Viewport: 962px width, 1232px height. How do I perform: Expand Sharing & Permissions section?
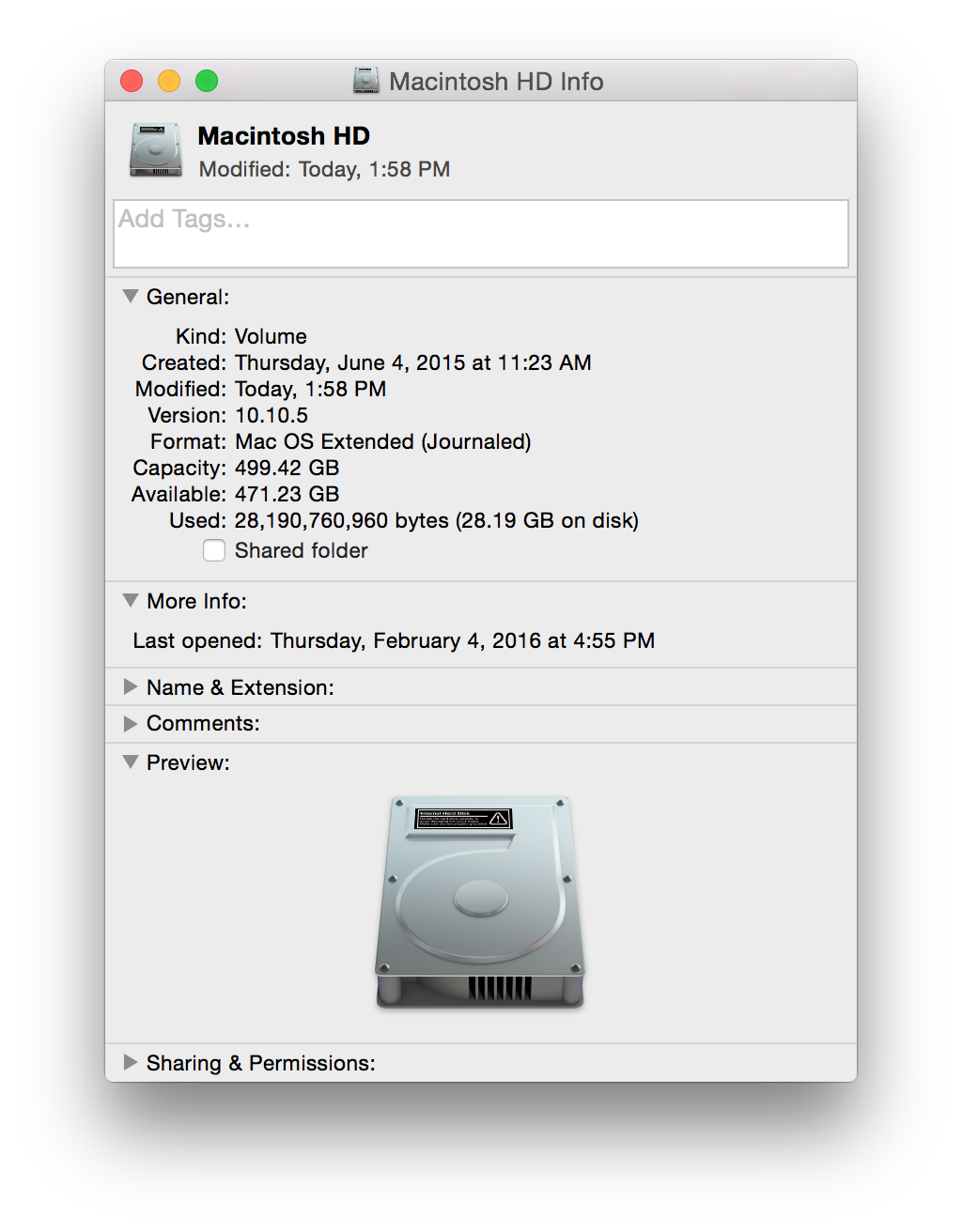click(131, 1062)
